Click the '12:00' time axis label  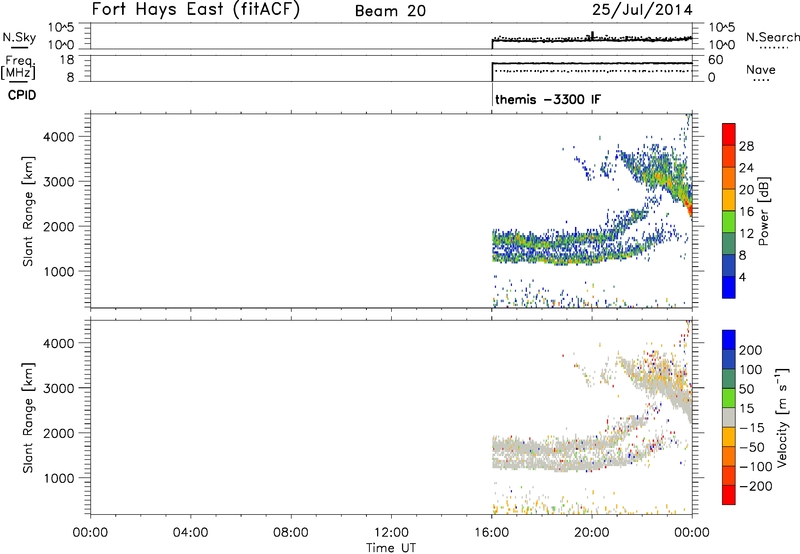pyautogui.click(x=391, y=532)
